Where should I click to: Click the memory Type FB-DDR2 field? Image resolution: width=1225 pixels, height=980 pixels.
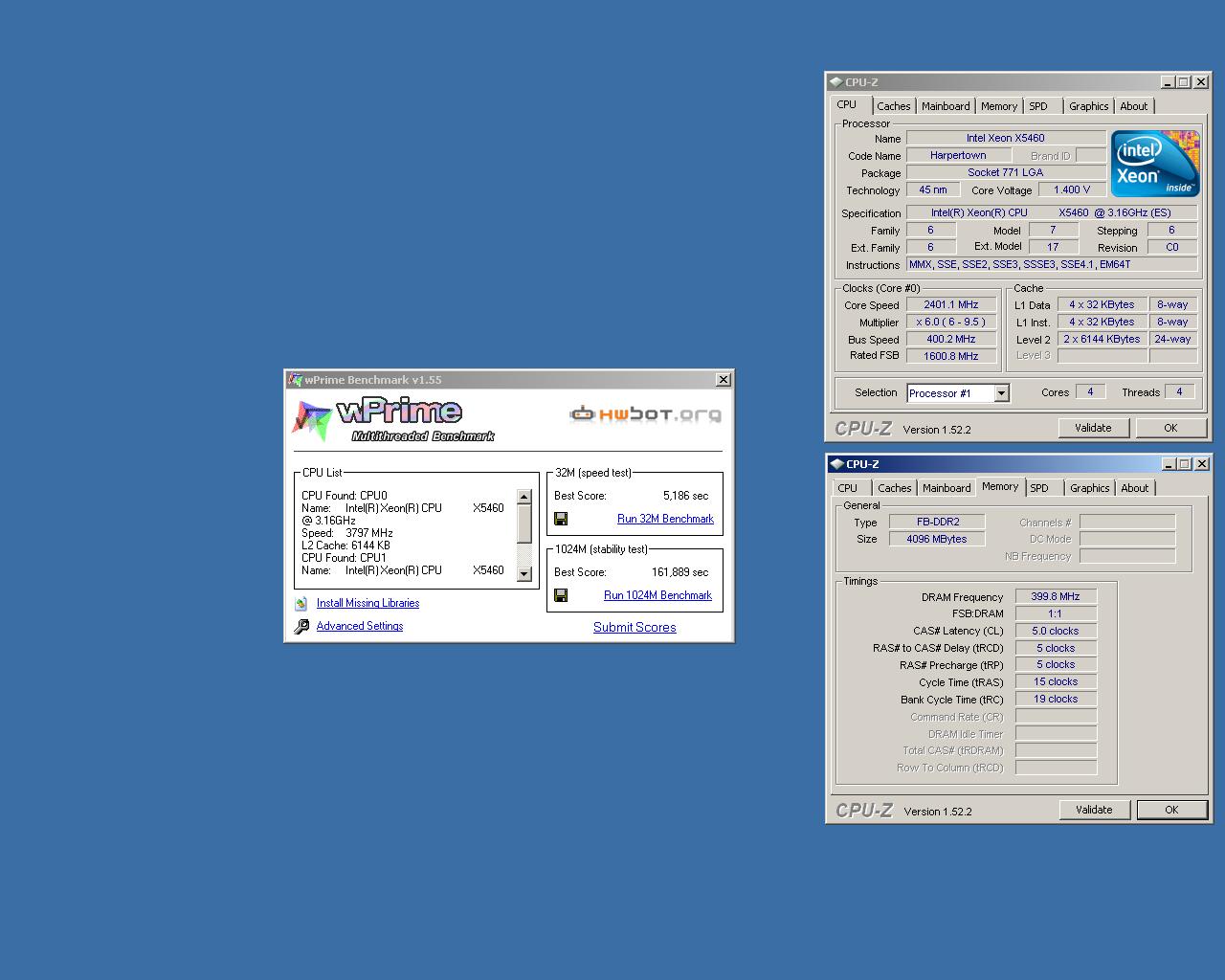click(937, 522)
